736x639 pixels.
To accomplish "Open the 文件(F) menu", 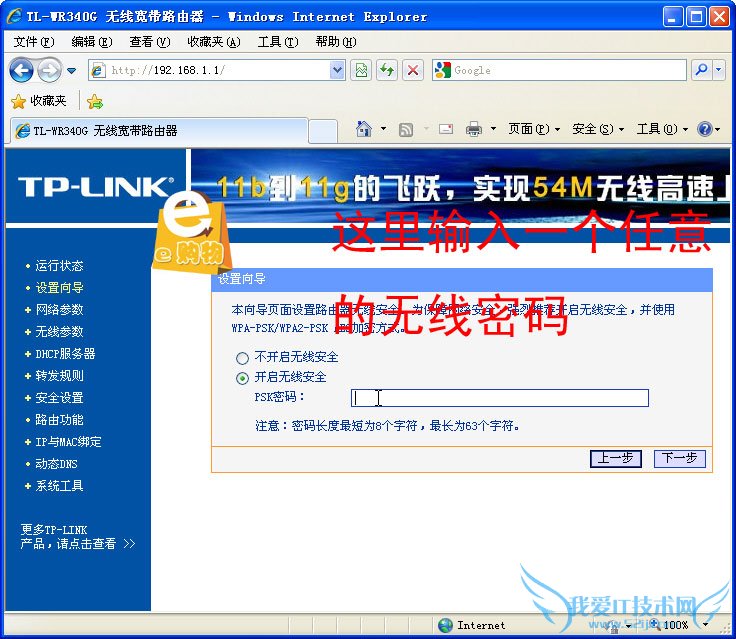I will pyautogui.click(x=34, y=42).
